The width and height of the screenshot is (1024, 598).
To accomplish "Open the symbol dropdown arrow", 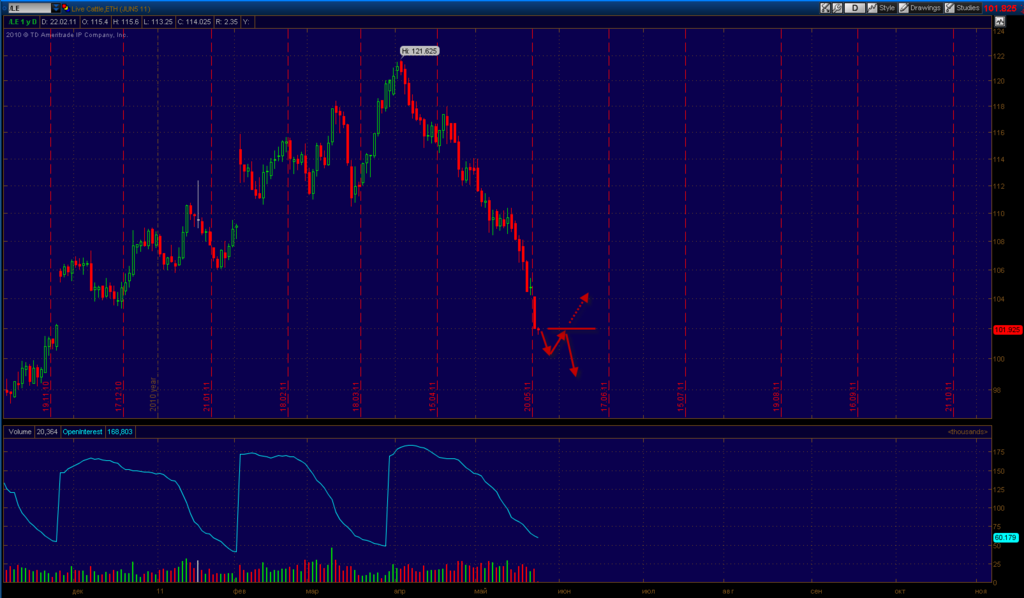I will pyautogui.click(x=56, y=8).
